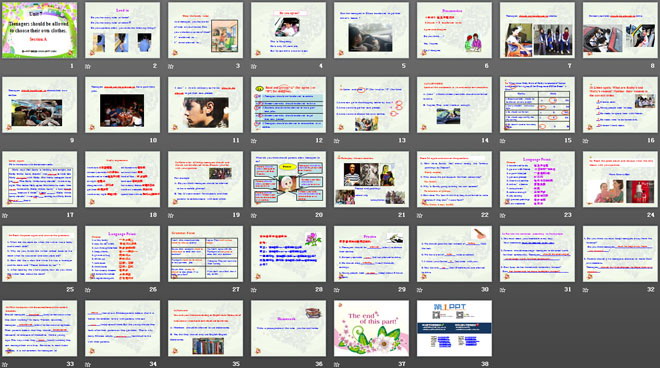Click the animation star beneath slide 20
Viewport: 660px width, 368px height.
254,215
